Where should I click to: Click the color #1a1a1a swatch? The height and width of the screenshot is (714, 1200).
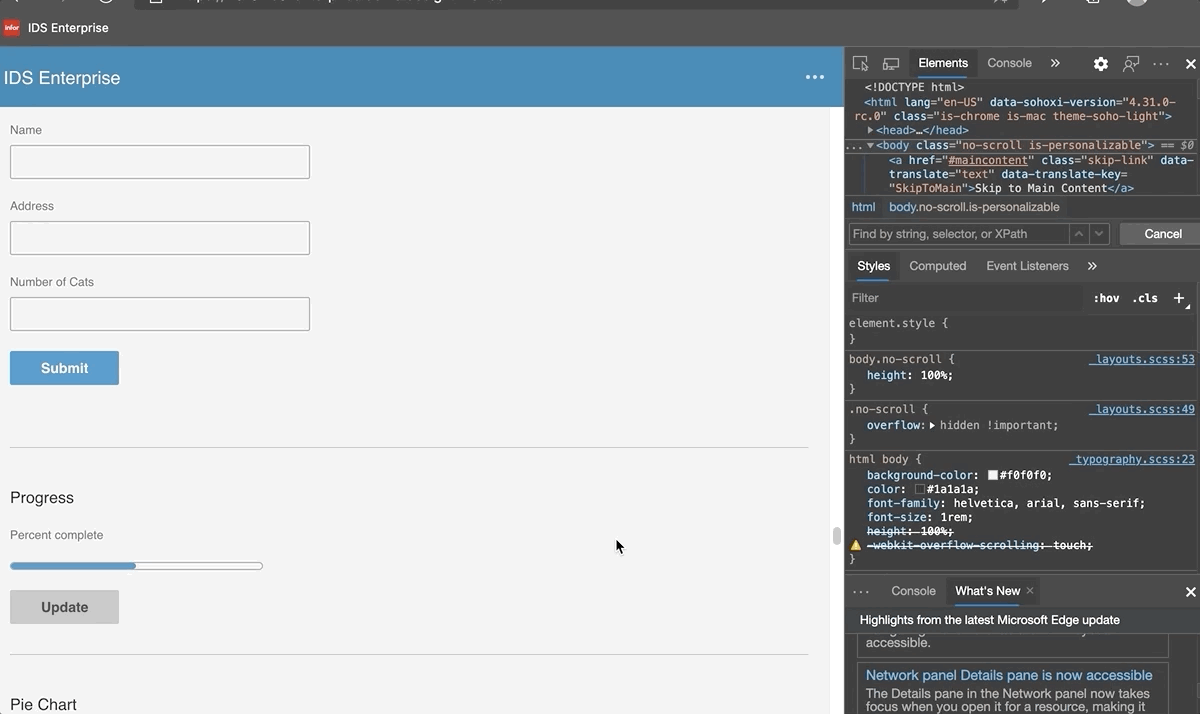pyautogui.click(x=920, y=489)
